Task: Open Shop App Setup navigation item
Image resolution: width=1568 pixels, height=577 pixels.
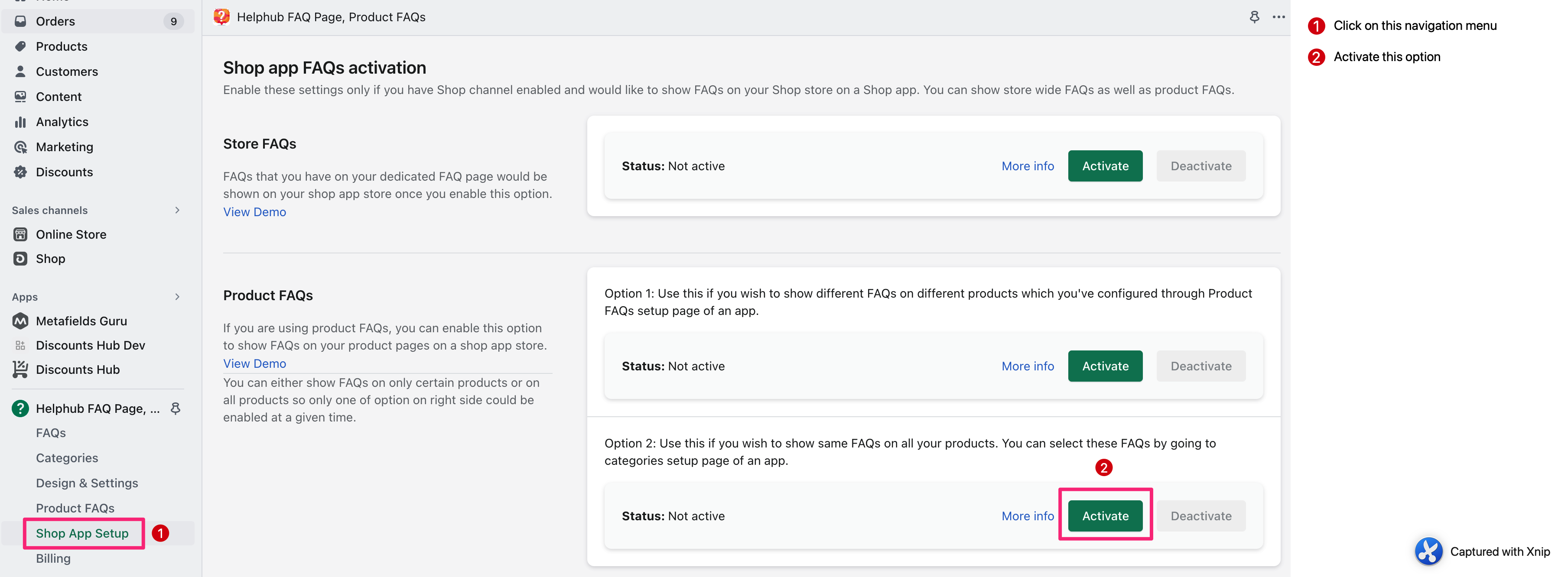Action: tap(82, 533)
